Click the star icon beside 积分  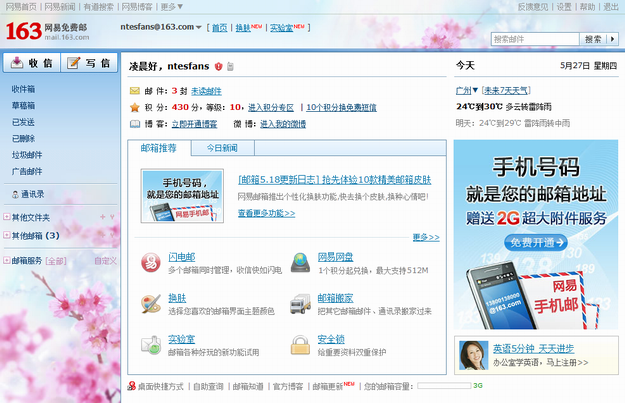coord(135,107)
